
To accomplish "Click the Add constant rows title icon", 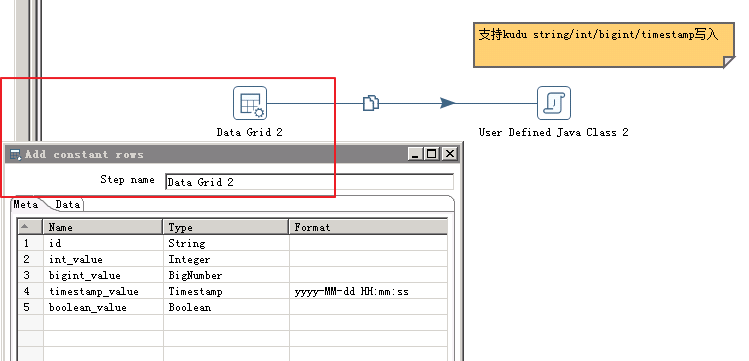I will click(x=15, y=154).
